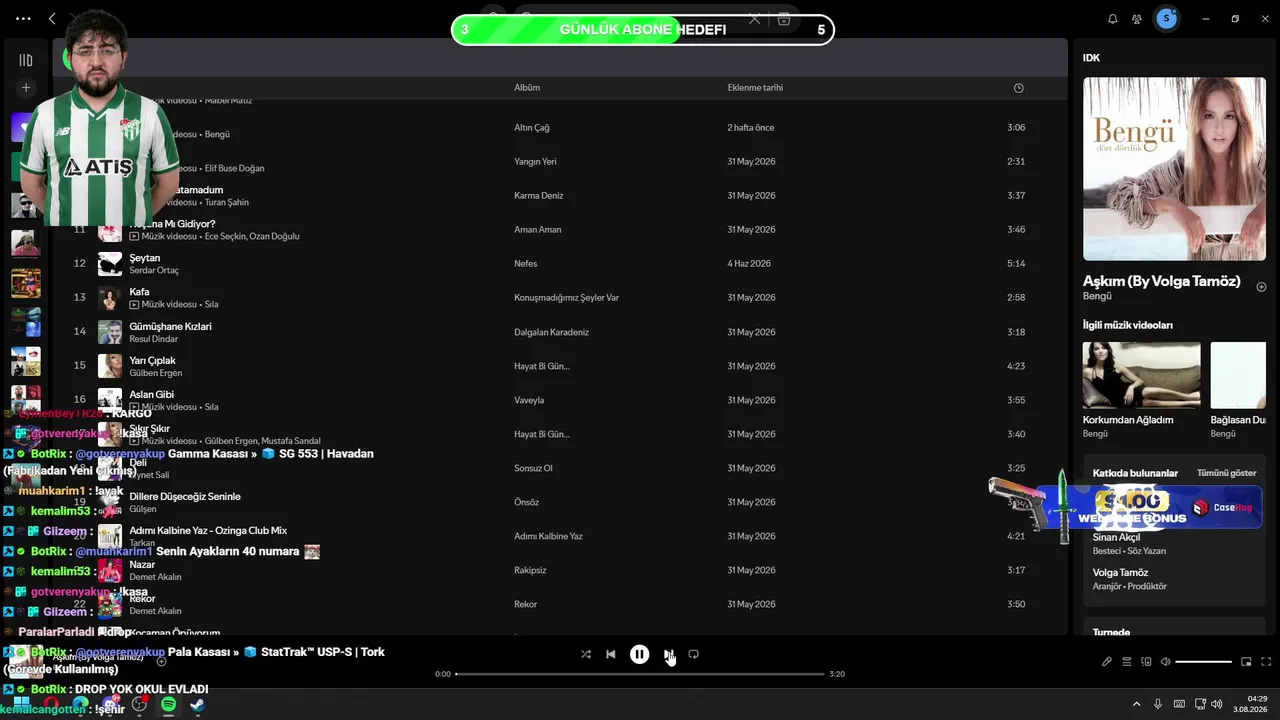Open the album Aman Aman
The width and height of the screenshot is (1280, 720).
point(538,230)
